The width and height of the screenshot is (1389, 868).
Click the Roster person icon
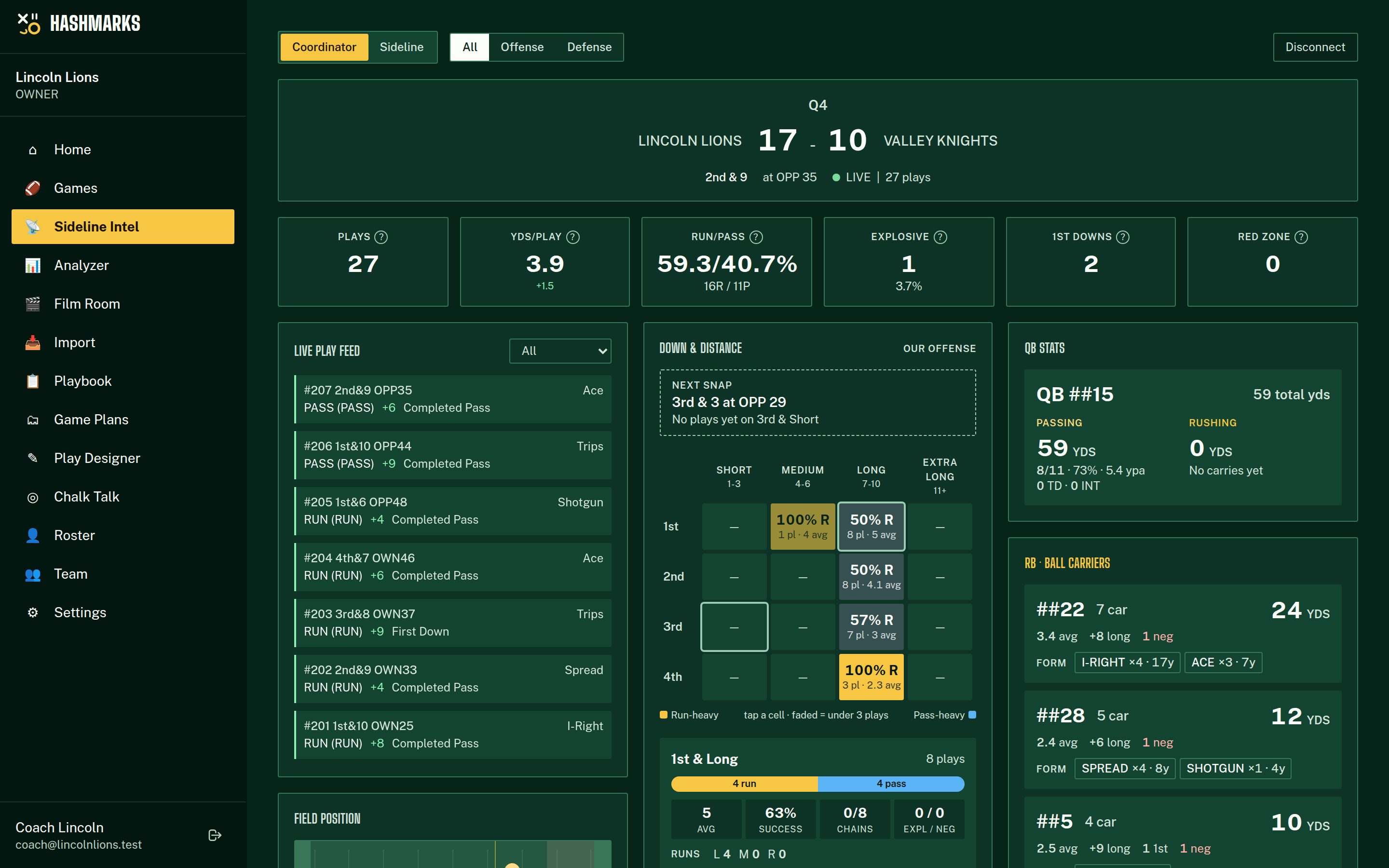(x=33, y=536)
